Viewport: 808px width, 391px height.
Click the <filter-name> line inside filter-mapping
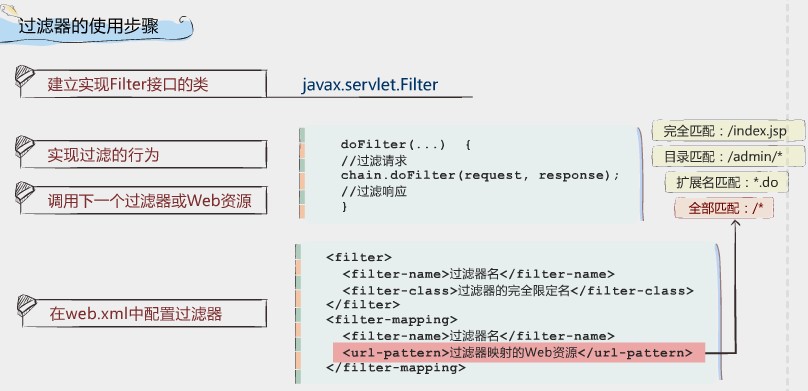click(478, 336)
